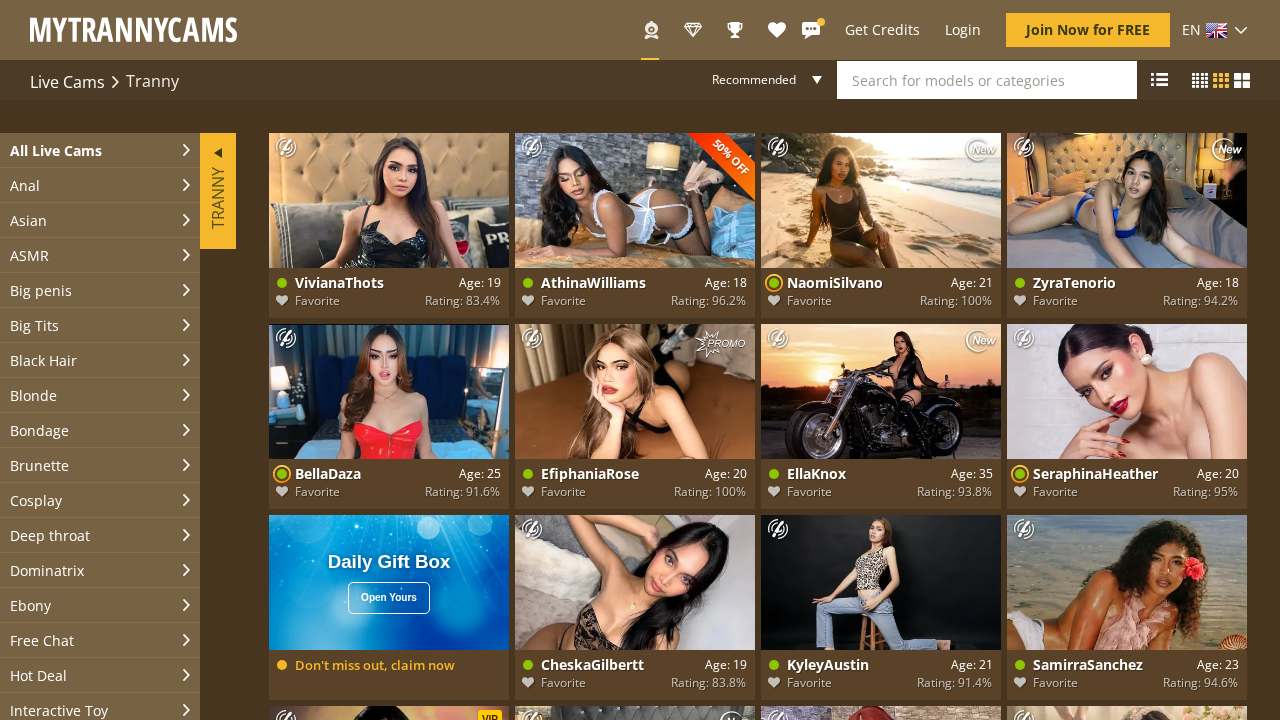Open the chat messages icon
1280x720 pixels.
pos(811,30)
